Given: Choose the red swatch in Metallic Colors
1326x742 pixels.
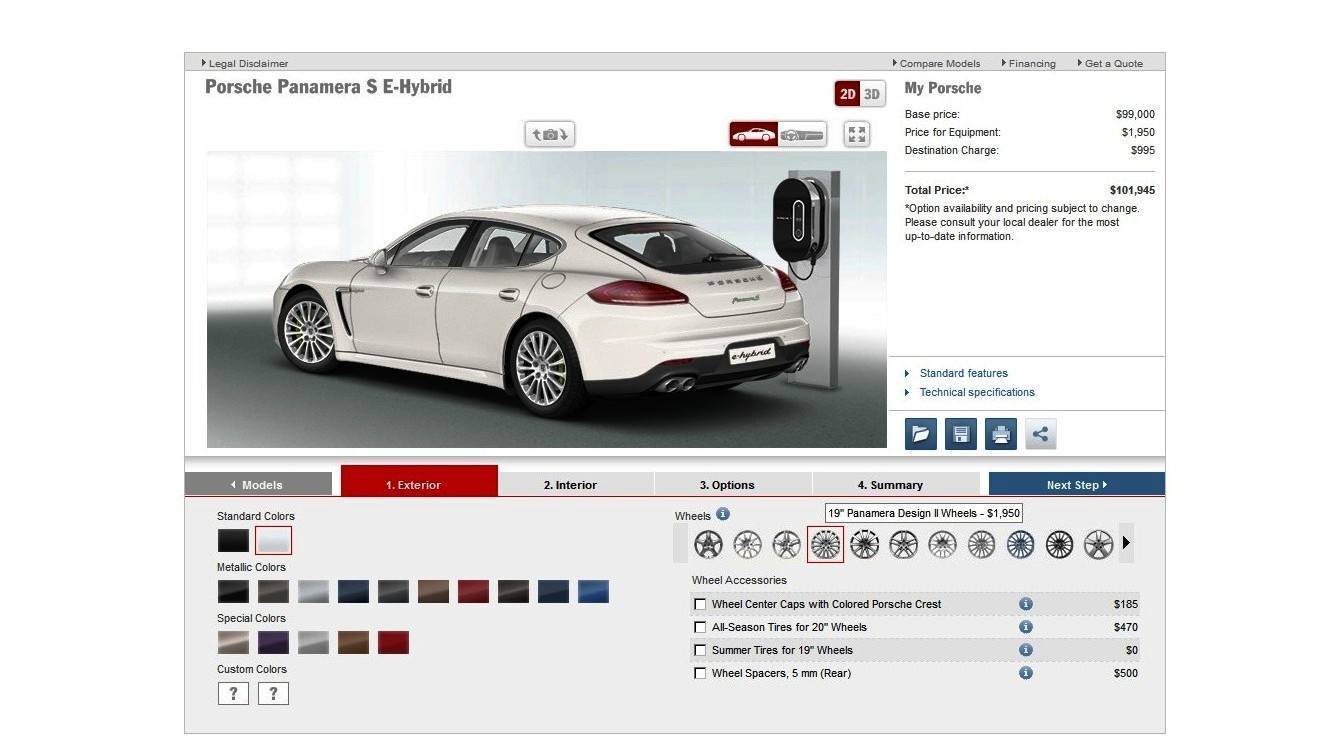Looking at the screenshot, I should (473, 592).
